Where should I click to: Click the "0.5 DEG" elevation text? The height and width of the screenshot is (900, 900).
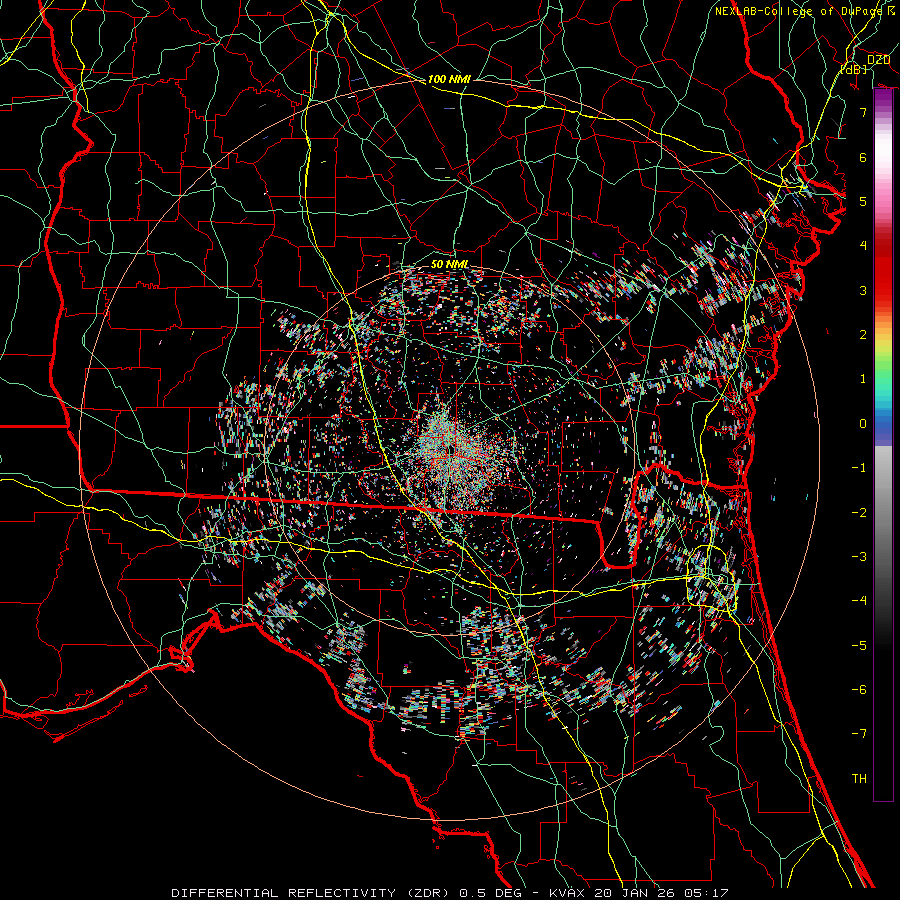(x=491, y=893)
